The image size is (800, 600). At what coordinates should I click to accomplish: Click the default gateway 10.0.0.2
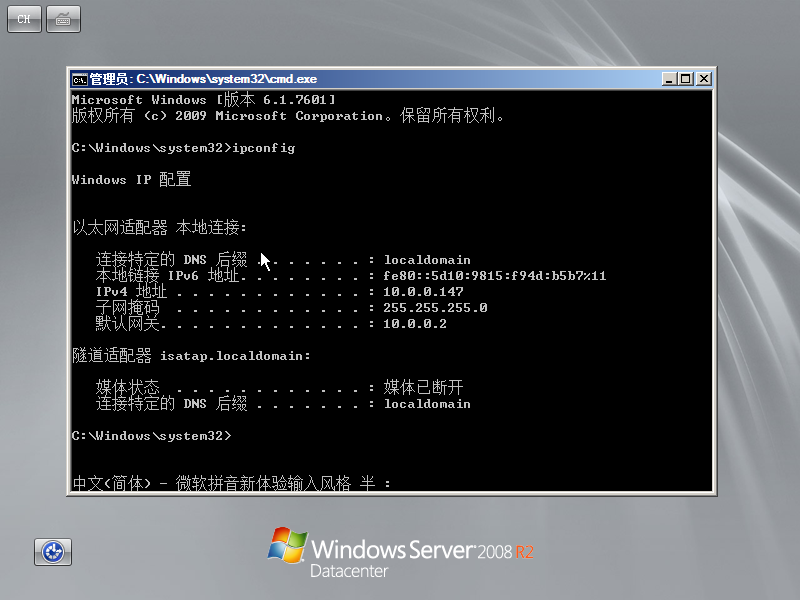coord(415,324)
